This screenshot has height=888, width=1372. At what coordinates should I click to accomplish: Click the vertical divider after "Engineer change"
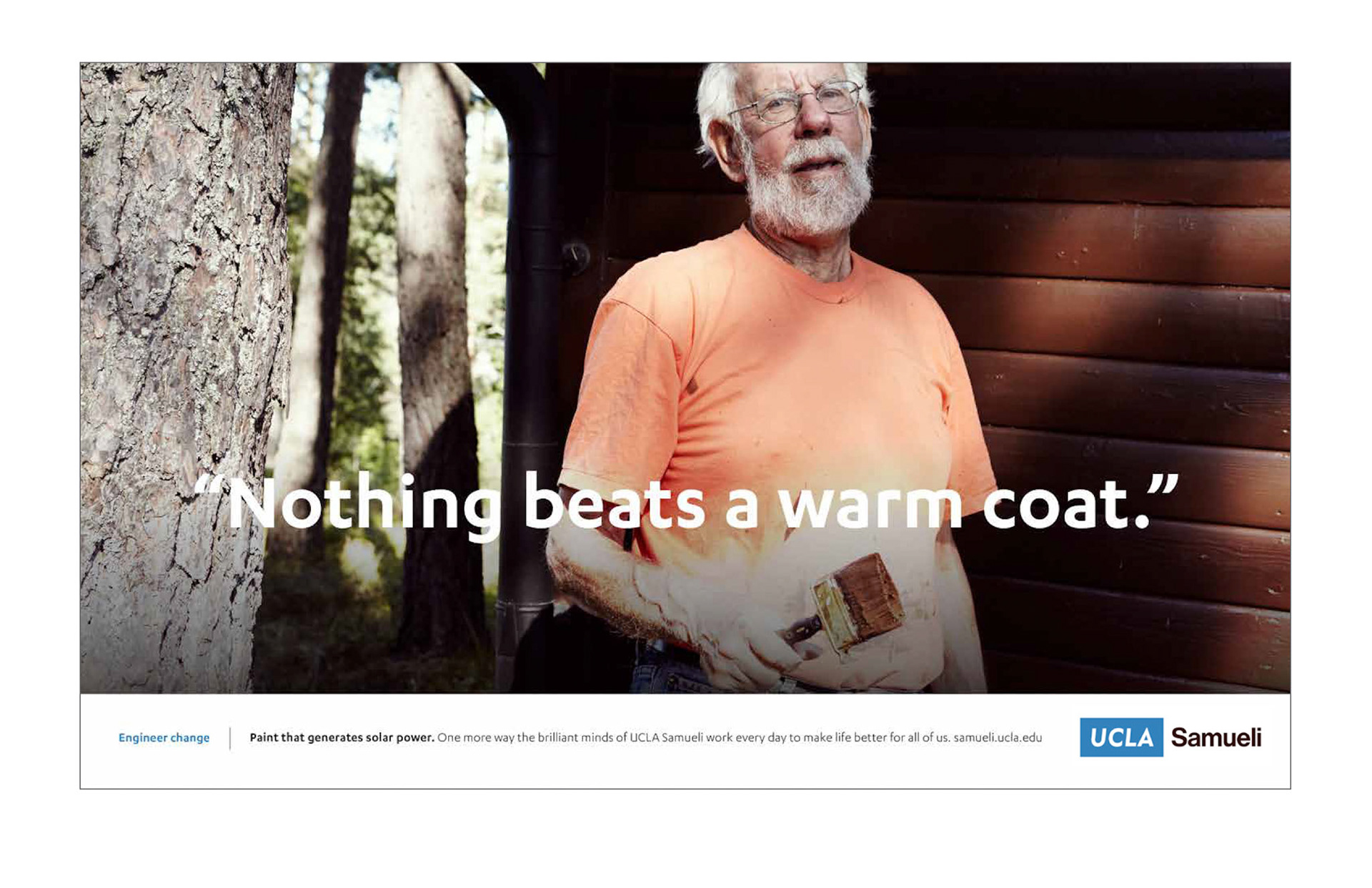(230, 738)
